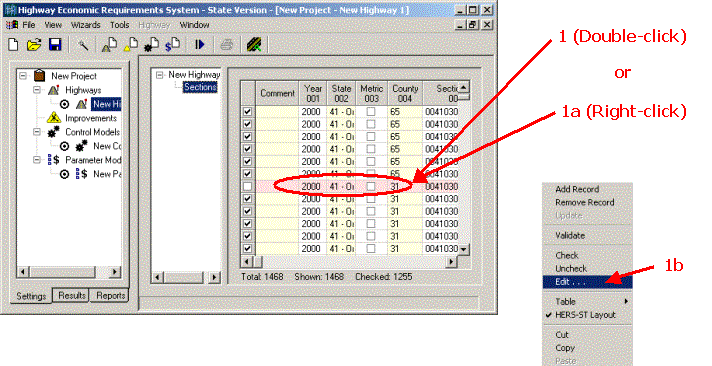Expand the Table submenu arrow in context menu
This screenshot has height=366, width=712.
click(626, 301)
